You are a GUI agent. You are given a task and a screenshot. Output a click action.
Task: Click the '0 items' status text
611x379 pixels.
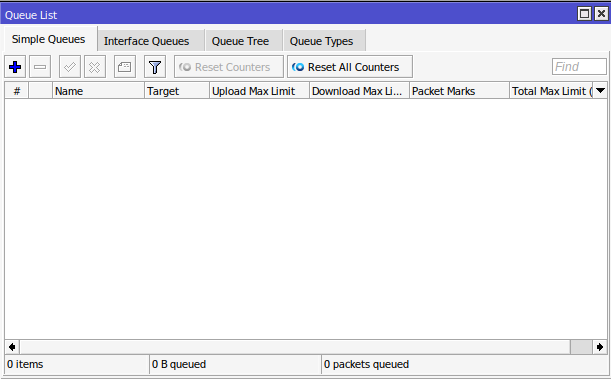click(25, 364)
